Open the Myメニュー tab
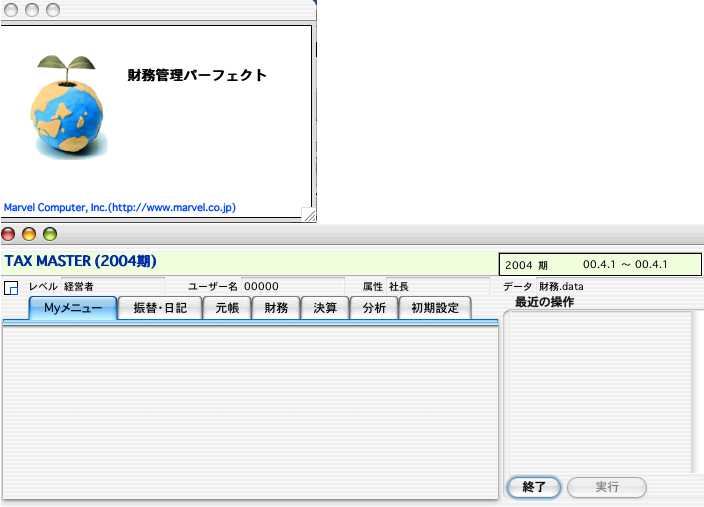This screenshot has width=704, height=507. [x=73, y=308]
